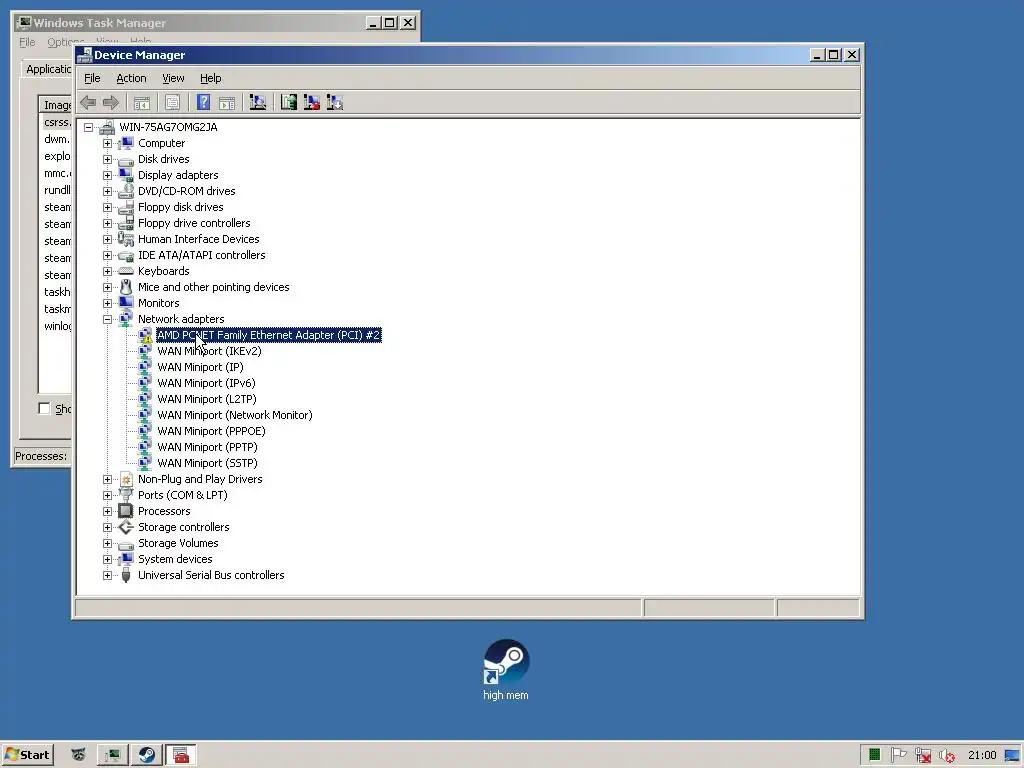Select WAN Miniport (PPTP)

tap(207, 447)
